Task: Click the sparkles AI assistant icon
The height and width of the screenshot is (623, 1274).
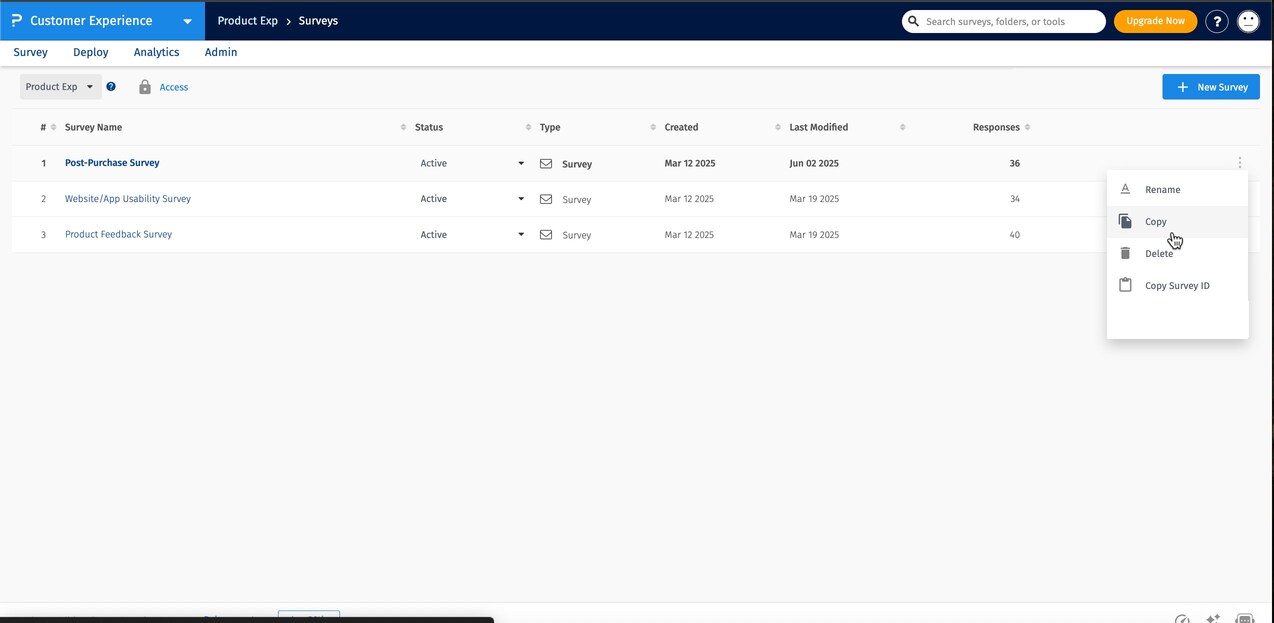Action: 1213,620
